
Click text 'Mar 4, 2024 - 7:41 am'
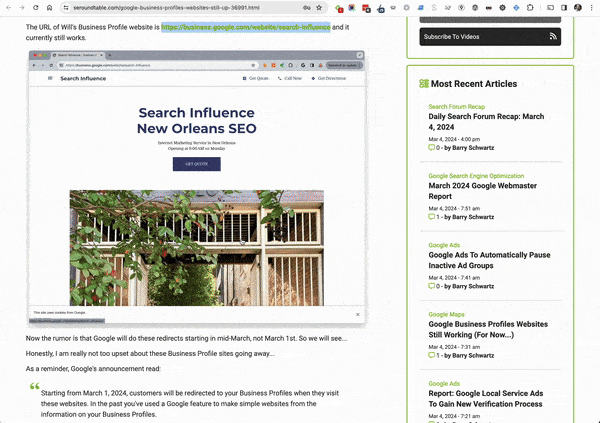454,278
